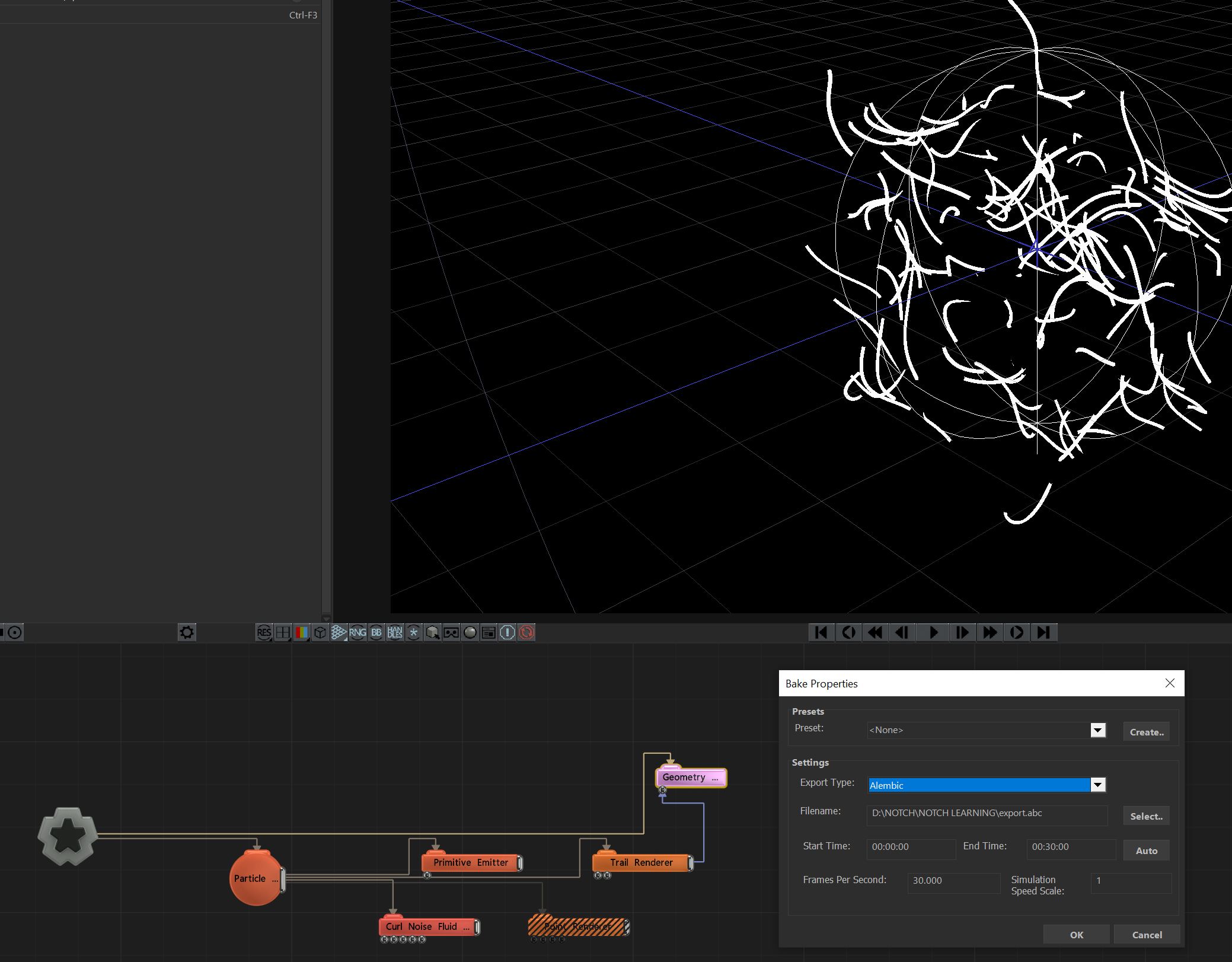Open the Export Type dropdown arrow
Viewport: 1232px width, 962px height.
[1098, 785]
